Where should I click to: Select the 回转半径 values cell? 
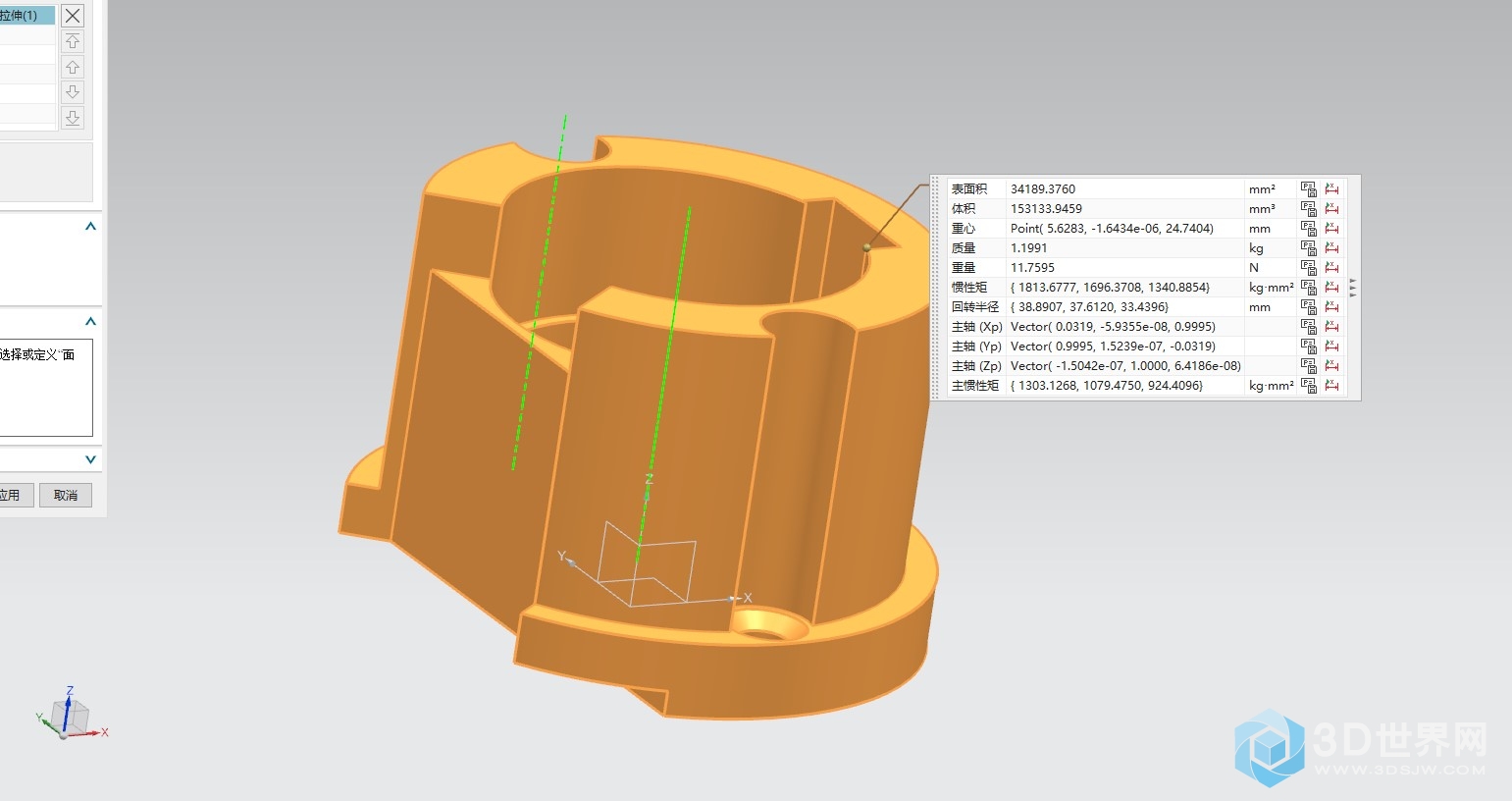point(1125,306)
